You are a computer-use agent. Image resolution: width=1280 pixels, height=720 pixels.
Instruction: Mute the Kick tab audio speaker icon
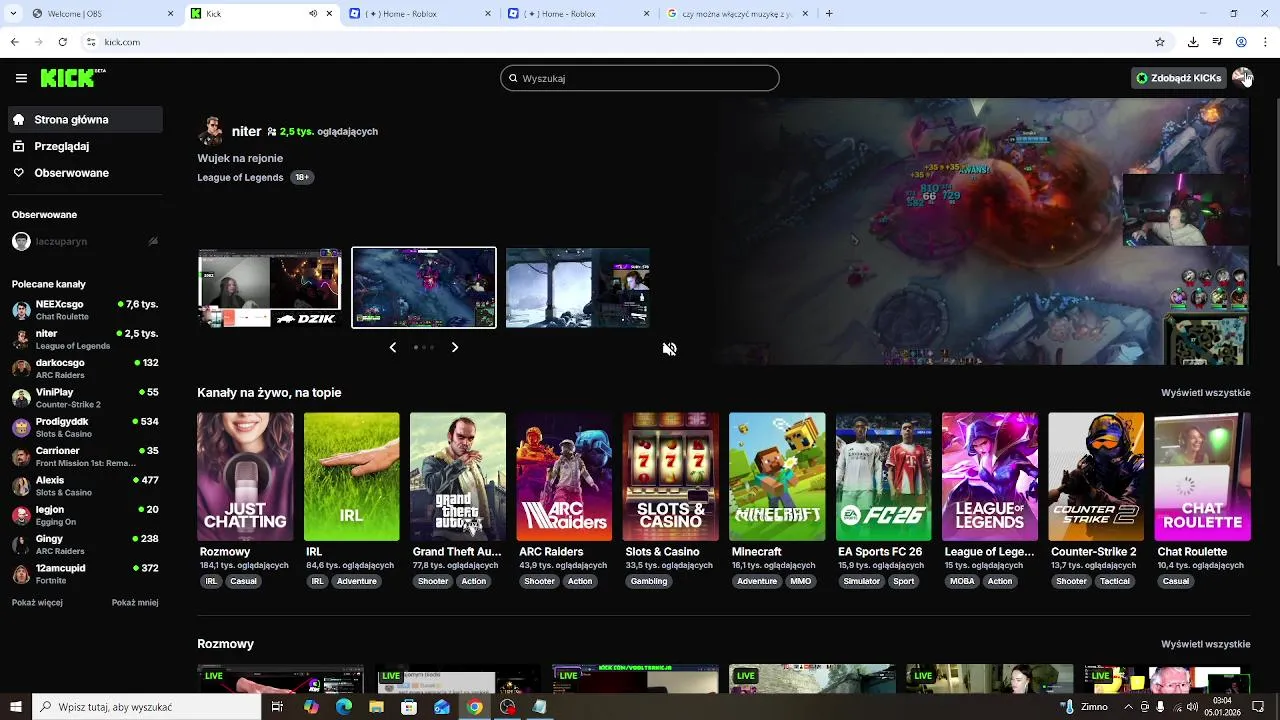[x=313, y=14]
